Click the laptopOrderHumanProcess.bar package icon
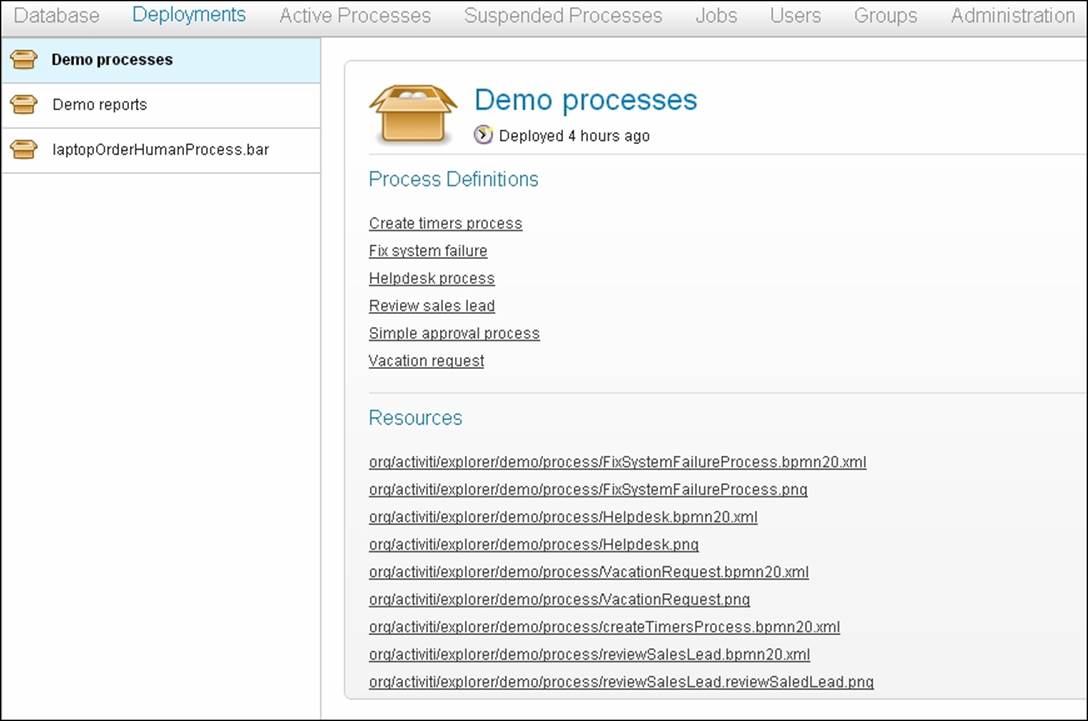Viewport: 1088px width, 721px height. click(23, 149)
